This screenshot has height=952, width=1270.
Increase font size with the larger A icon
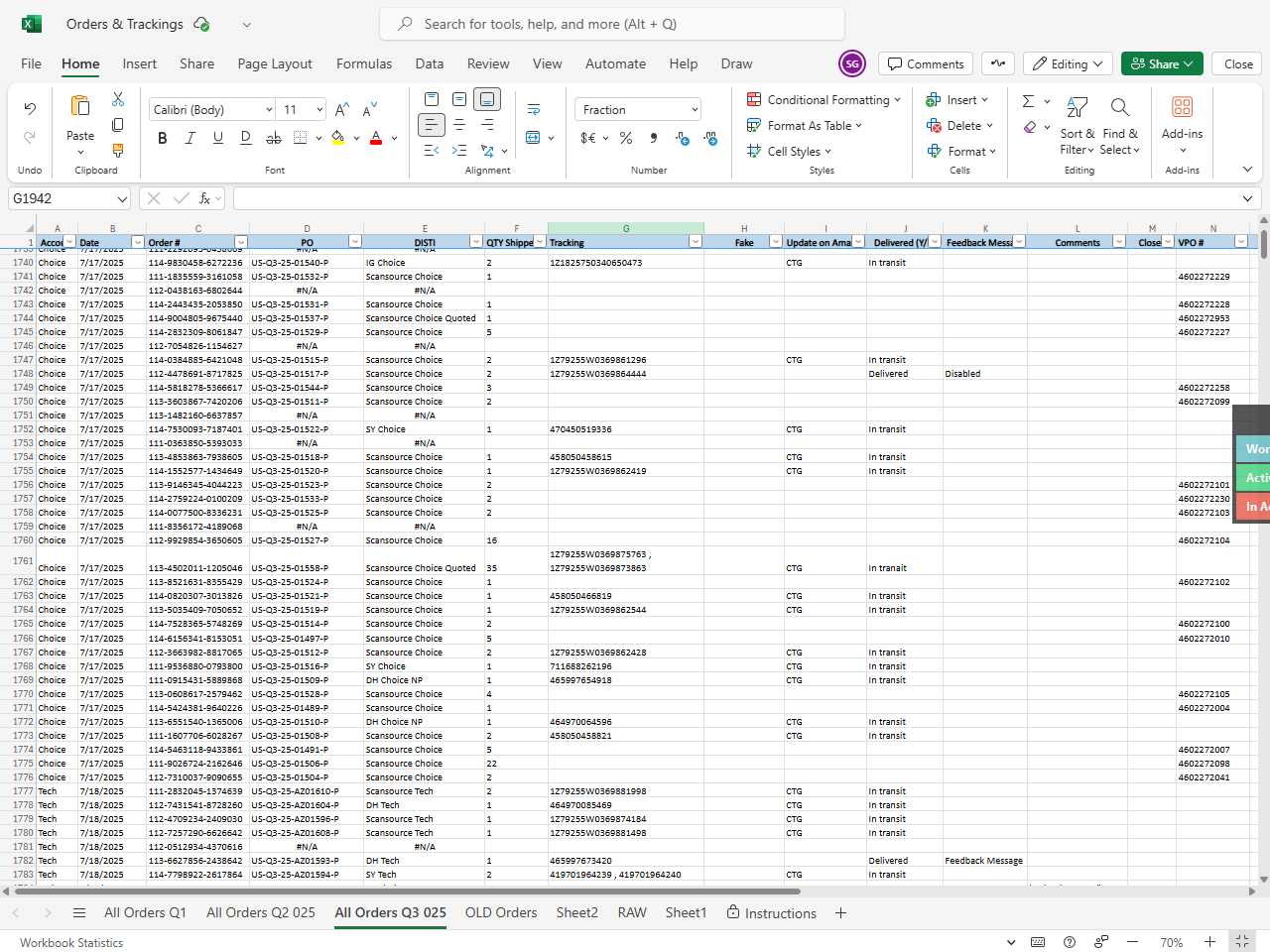[x=341, y=109]
